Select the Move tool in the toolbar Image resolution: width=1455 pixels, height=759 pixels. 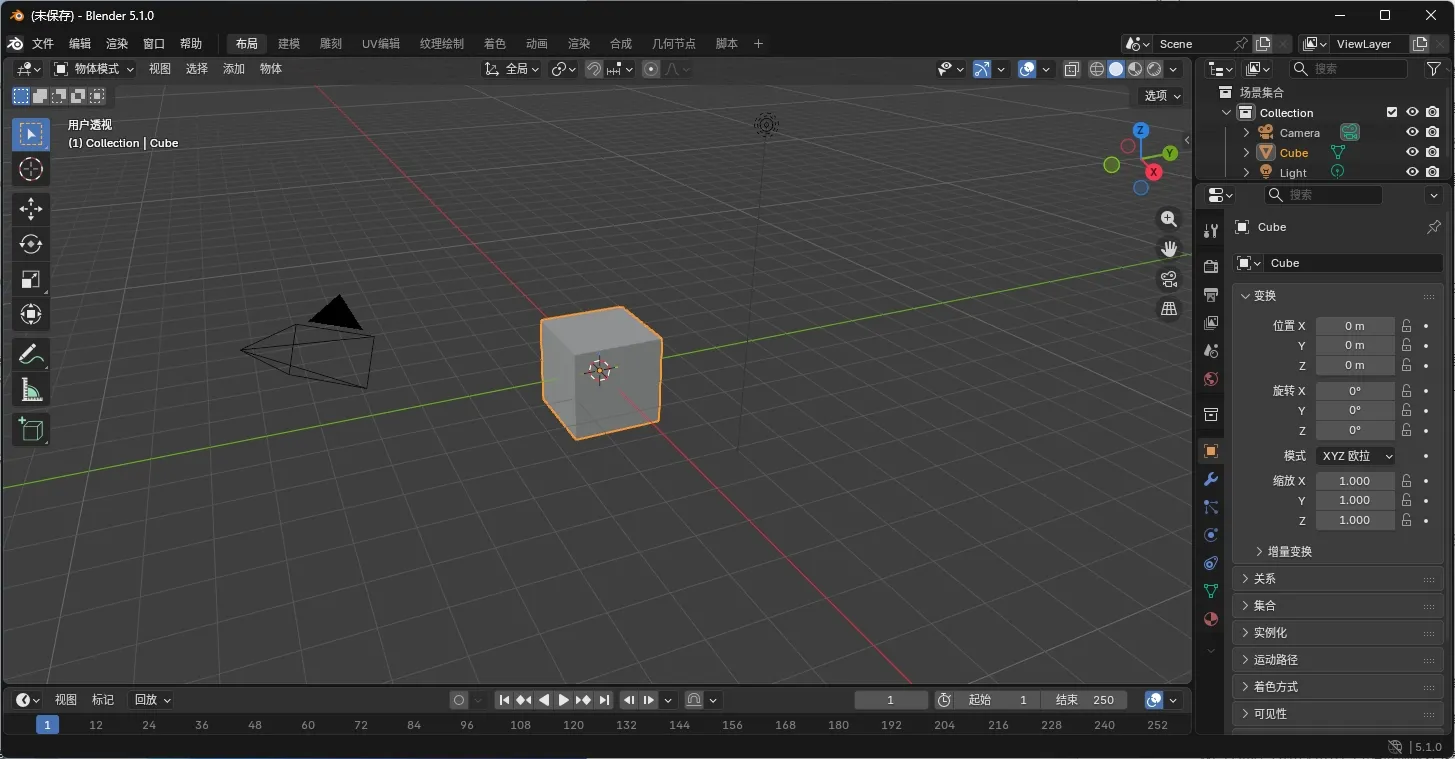pyautogui.click(x=30, y=209)
